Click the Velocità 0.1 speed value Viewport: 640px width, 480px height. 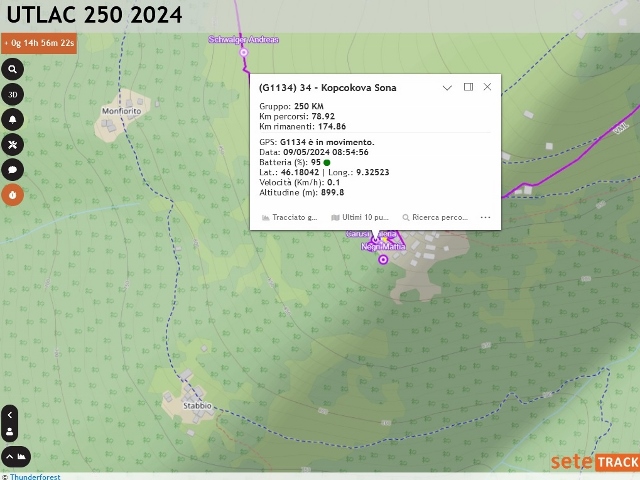[x=333, y=182]
